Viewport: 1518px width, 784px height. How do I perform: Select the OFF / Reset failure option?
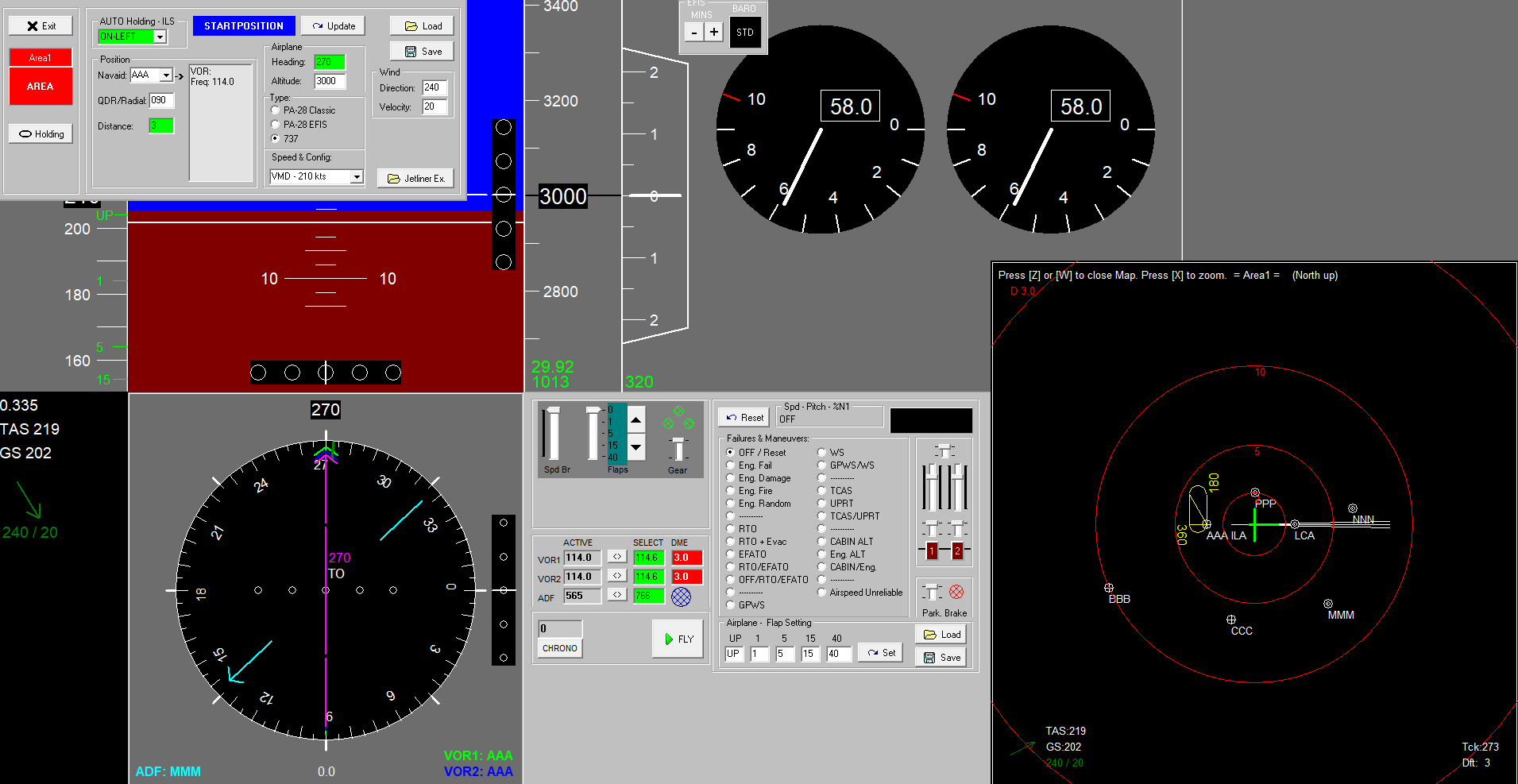point(755,453)
